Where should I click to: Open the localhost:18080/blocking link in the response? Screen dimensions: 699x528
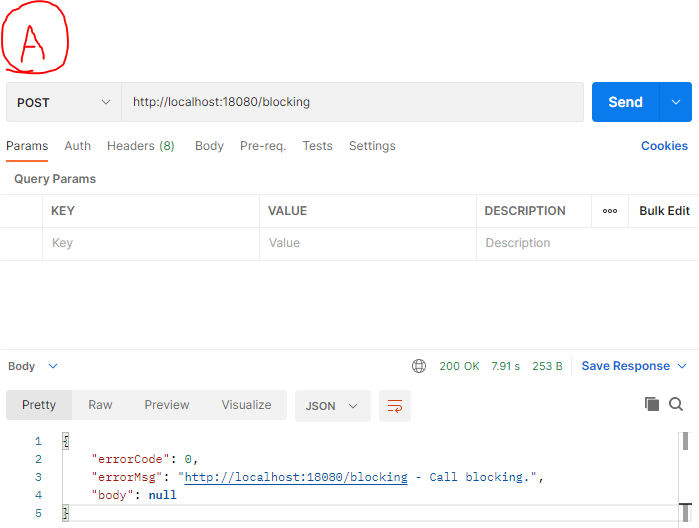tap(296, 477)
